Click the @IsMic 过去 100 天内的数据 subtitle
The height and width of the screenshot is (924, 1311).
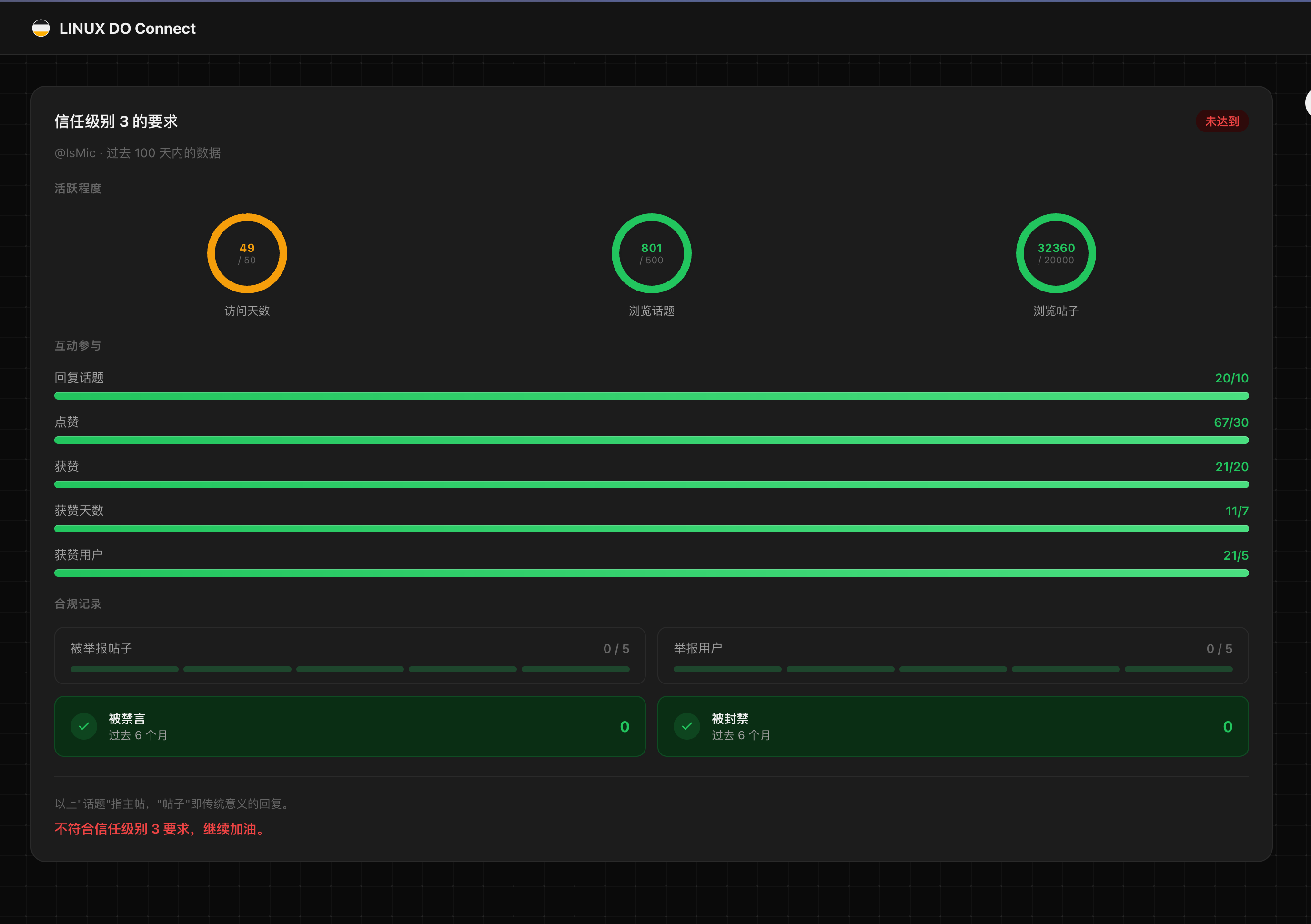point(138,153)
